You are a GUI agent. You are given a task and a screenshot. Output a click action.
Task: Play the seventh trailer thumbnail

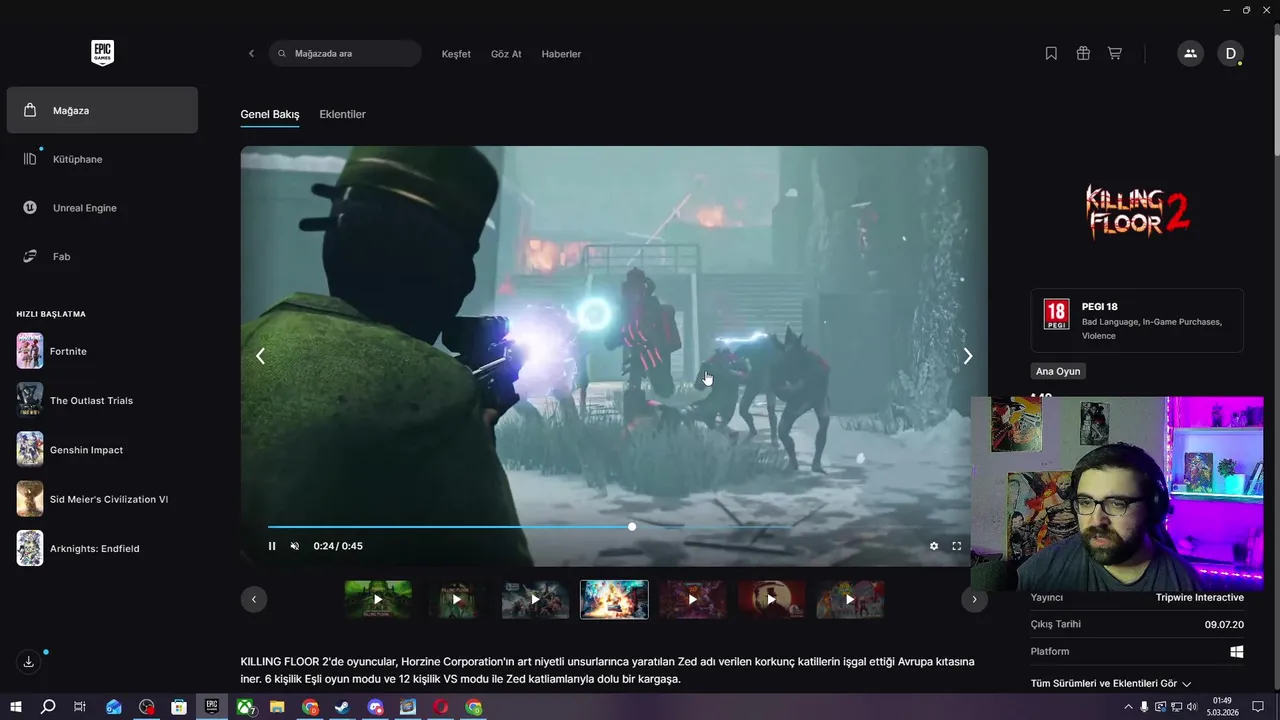(849, 600)
